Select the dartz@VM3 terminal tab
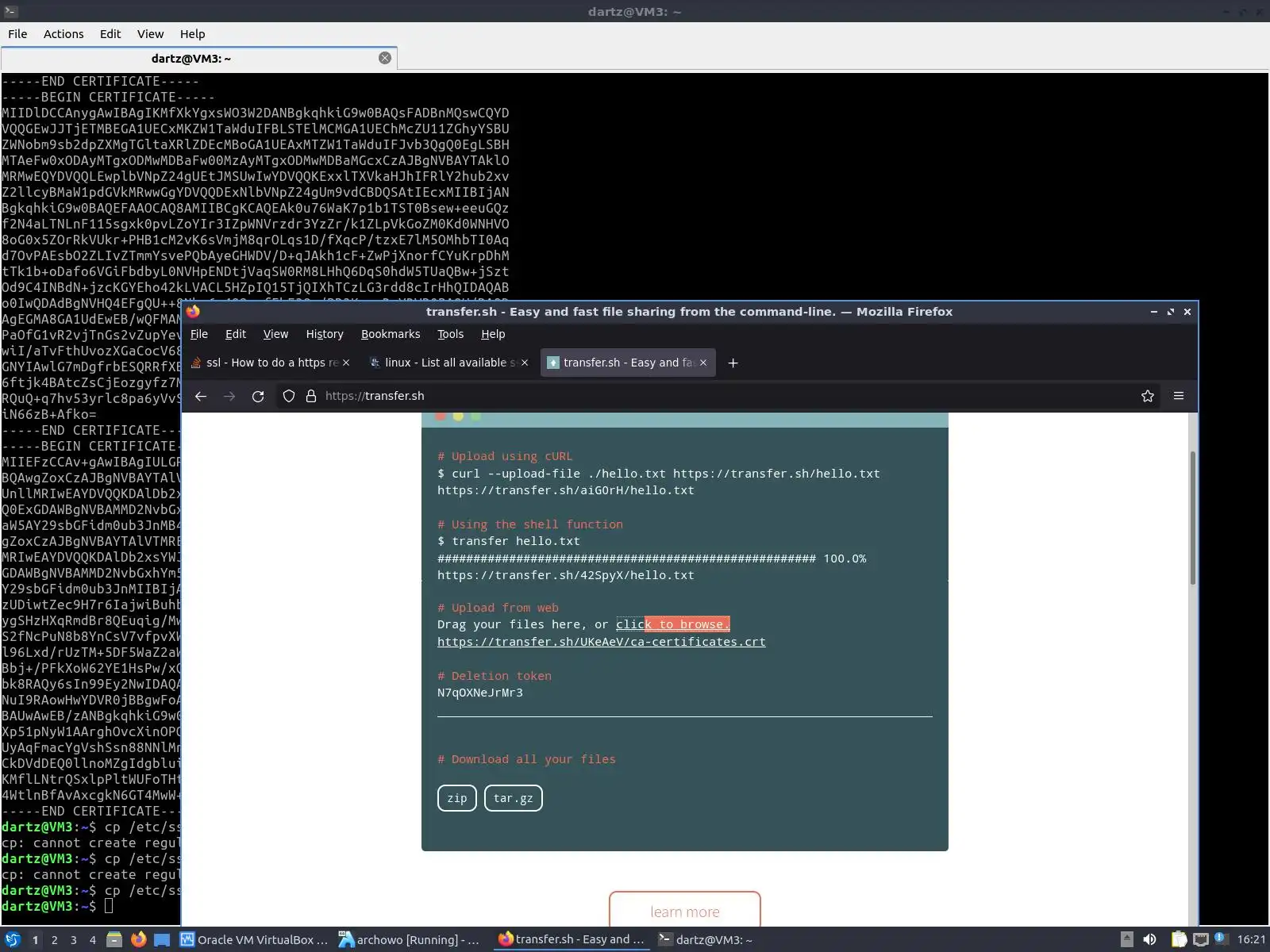 point(191,58)
